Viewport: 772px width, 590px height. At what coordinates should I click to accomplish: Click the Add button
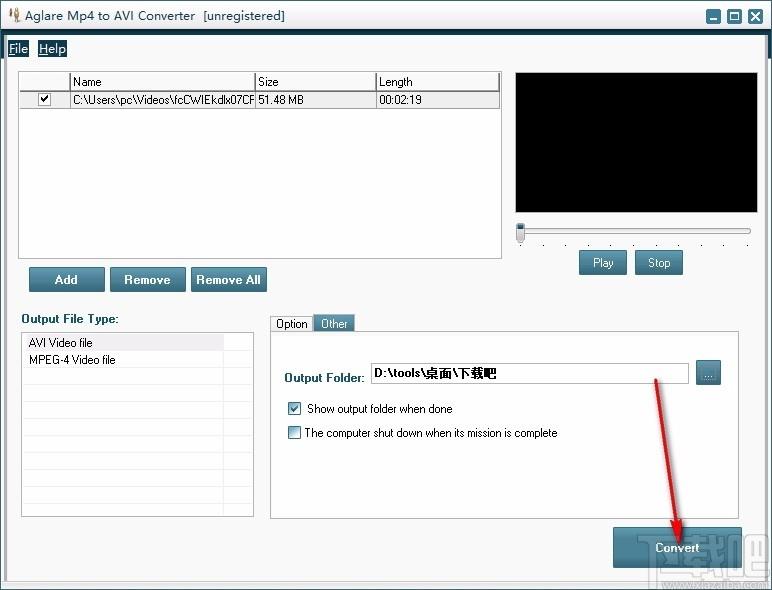pos(66,280)
